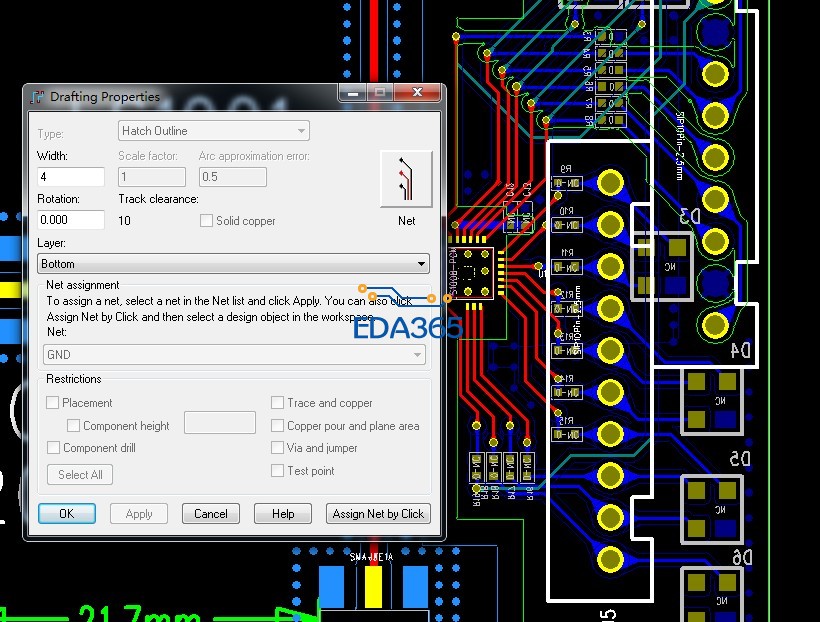Image resolution: width=820 pixels, height=622 pixels.
Task: Click the D6 component label on PCB
Action: coord(742,557)
